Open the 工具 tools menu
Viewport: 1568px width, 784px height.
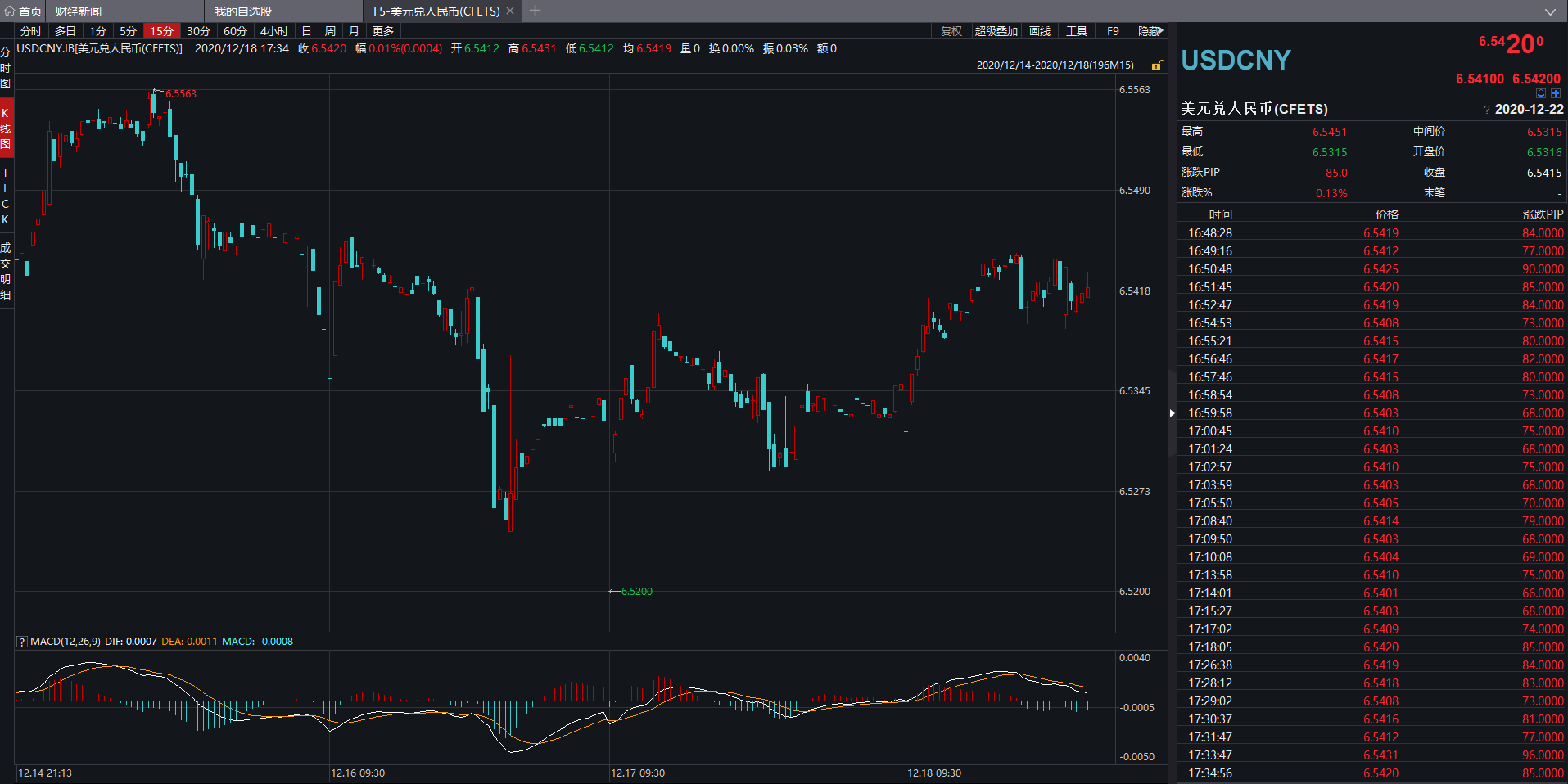tap(1077, 31)
